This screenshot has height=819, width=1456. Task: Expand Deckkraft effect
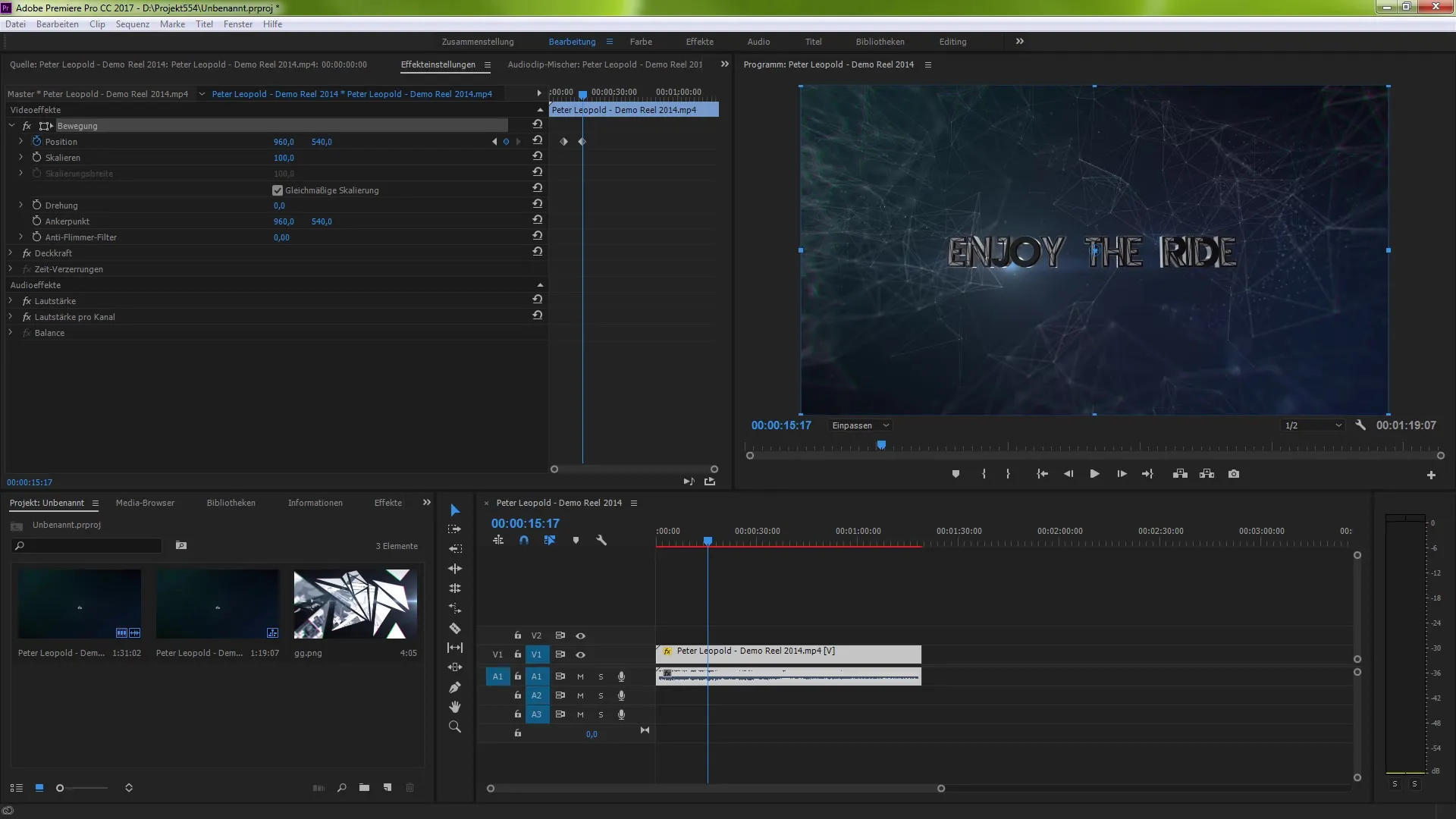point(11,253)
